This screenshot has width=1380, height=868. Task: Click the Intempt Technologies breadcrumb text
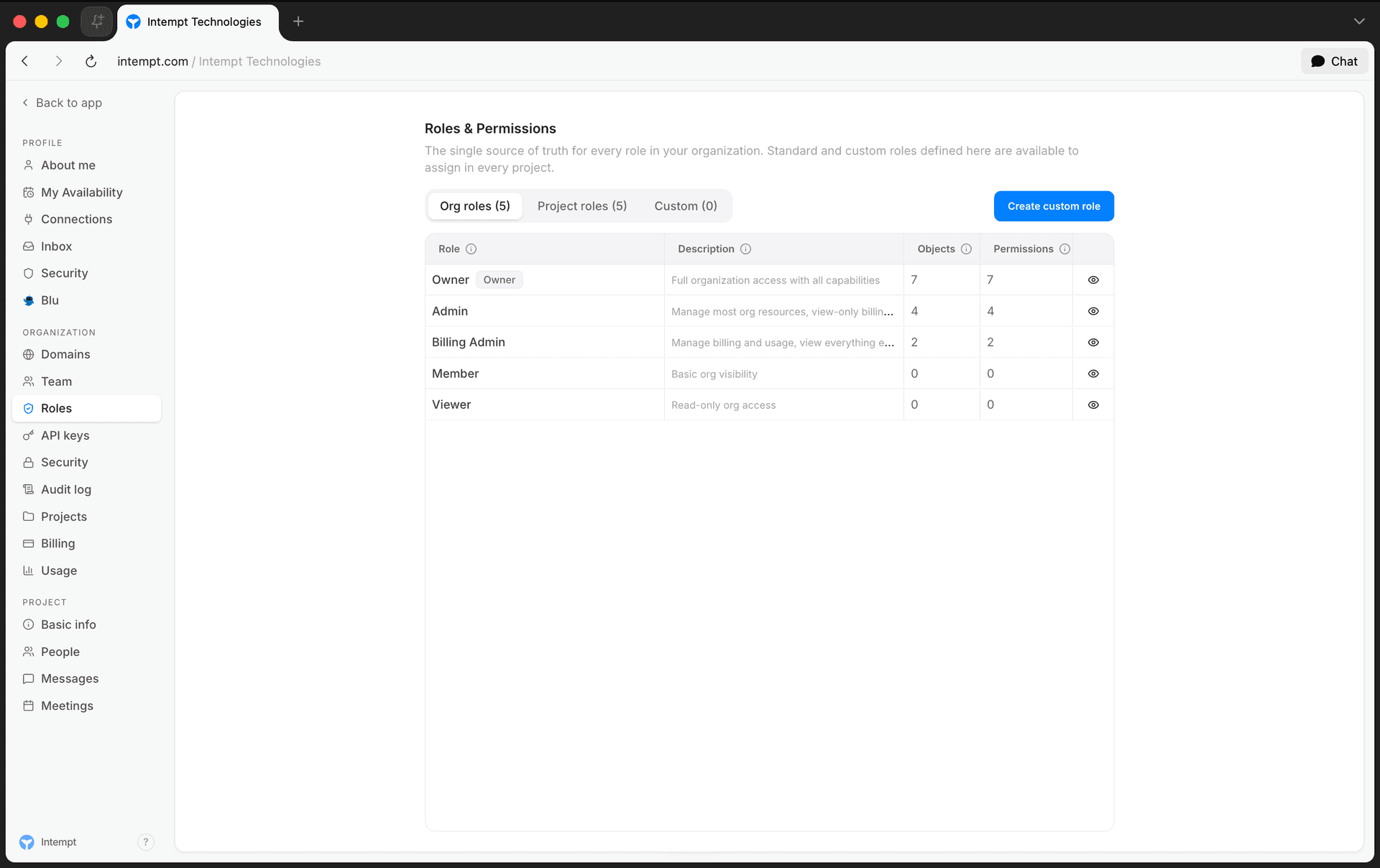tap(259, 62)
